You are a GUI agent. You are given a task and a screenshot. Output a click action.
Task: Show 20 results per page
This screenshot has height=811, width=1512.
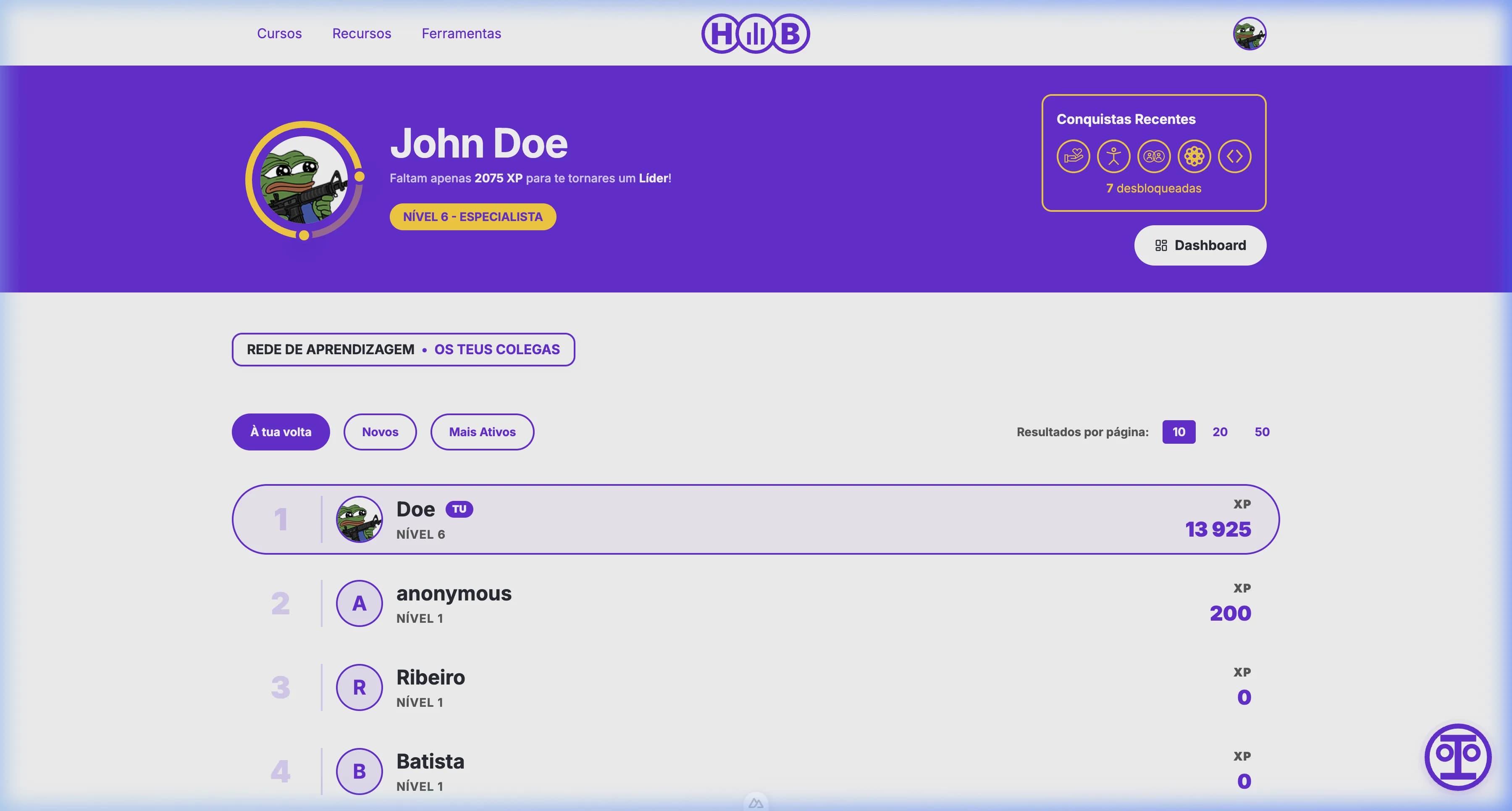[1220, 432]
